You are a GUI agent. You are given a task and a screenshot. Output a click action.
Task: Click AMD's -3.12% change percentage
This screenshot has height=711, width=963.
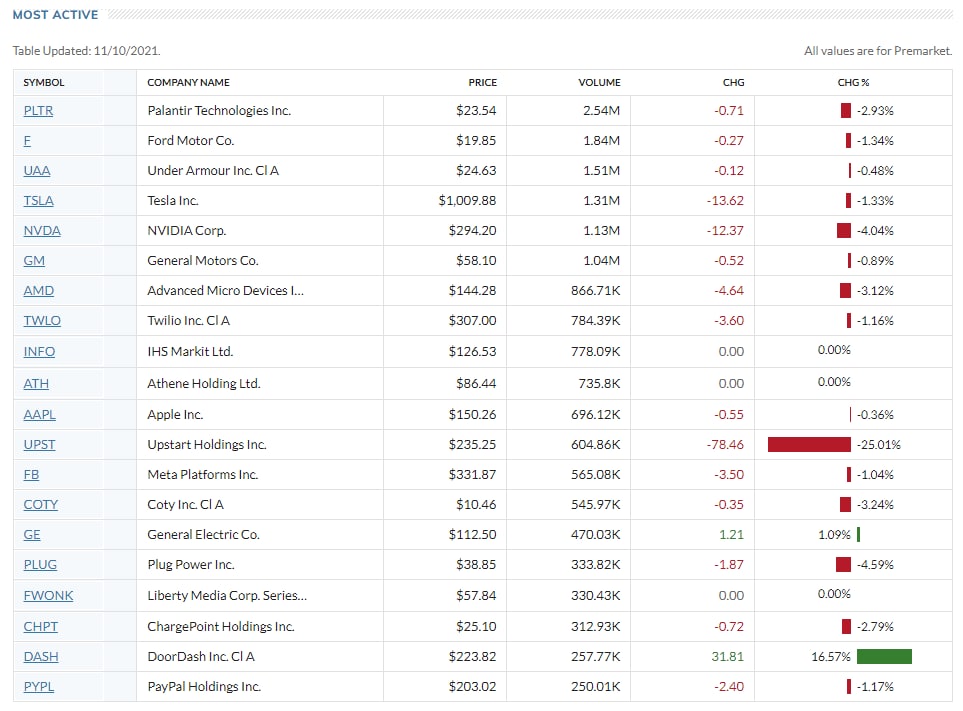coord(875,290)
